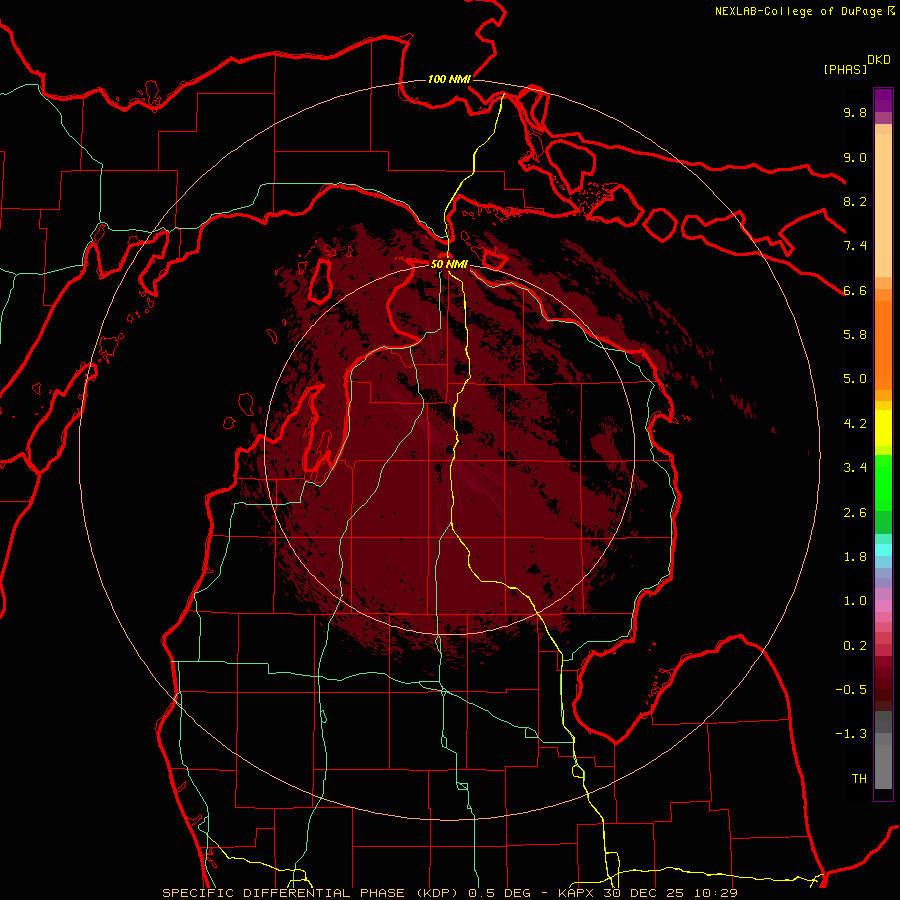Click the 50 NMI range ring label
The width and height of the screenshot is (900, 900).
pos(449,264)
